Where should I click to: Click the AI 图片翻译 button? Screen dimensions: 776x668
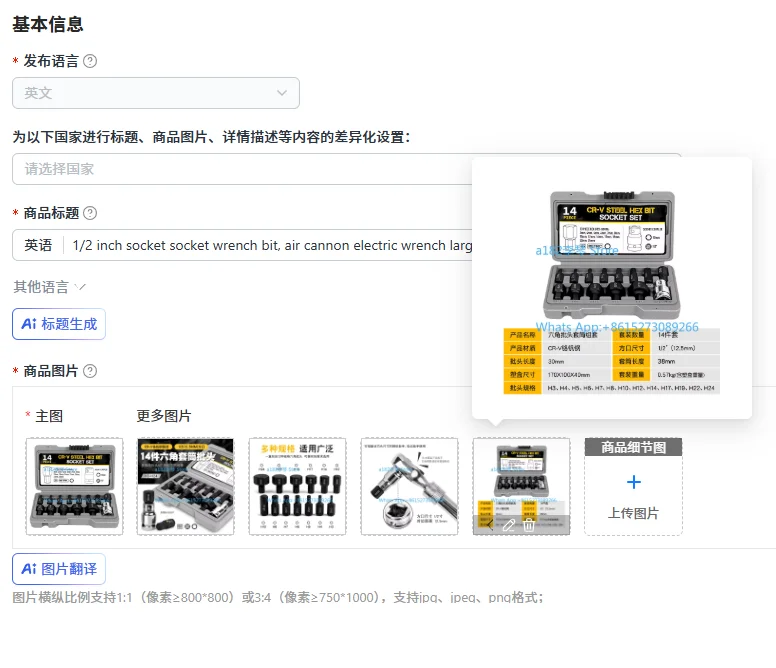pyautogui.click(x=59, y=569)
